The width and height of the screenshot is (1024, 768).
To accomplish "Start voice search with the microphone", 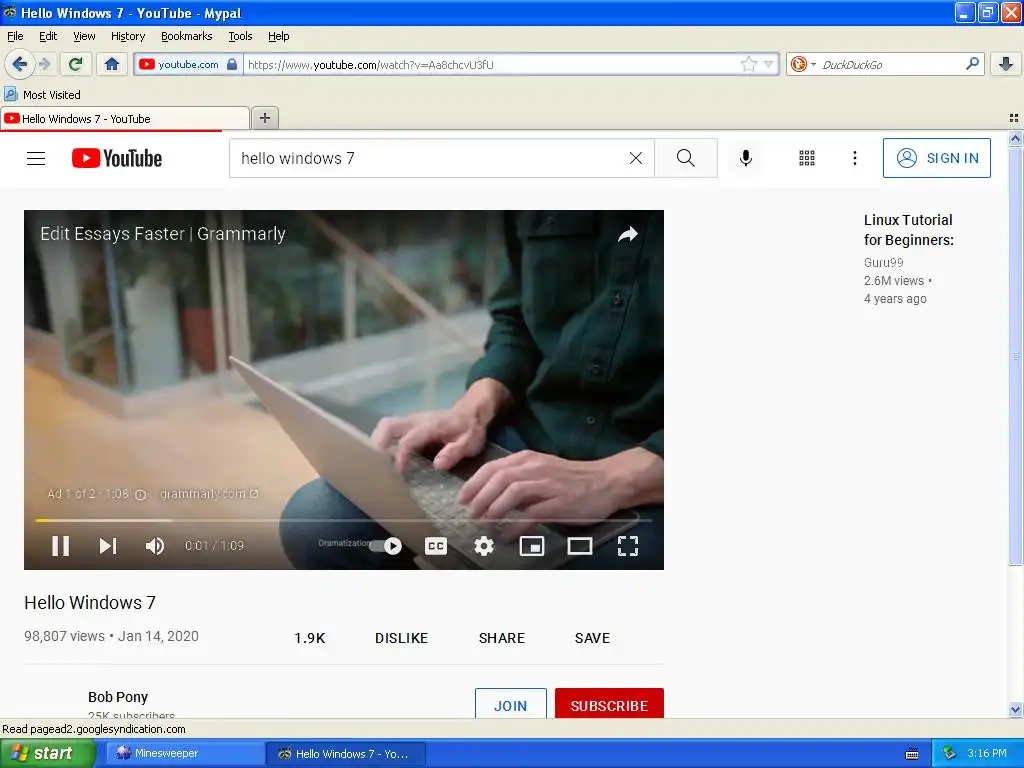I will pyautogui.click(x=746, y=158).
